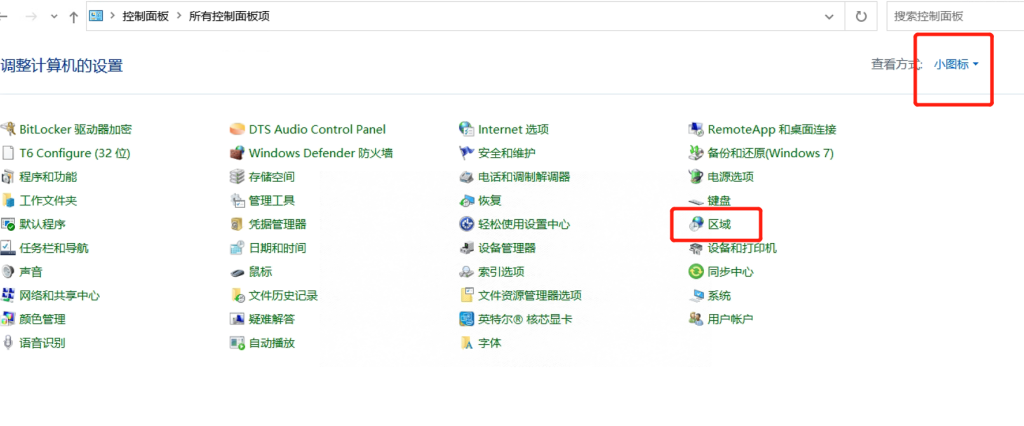Click the 字体 fonts icon
Screen dimensions: 1024x426
coord(466,342)
